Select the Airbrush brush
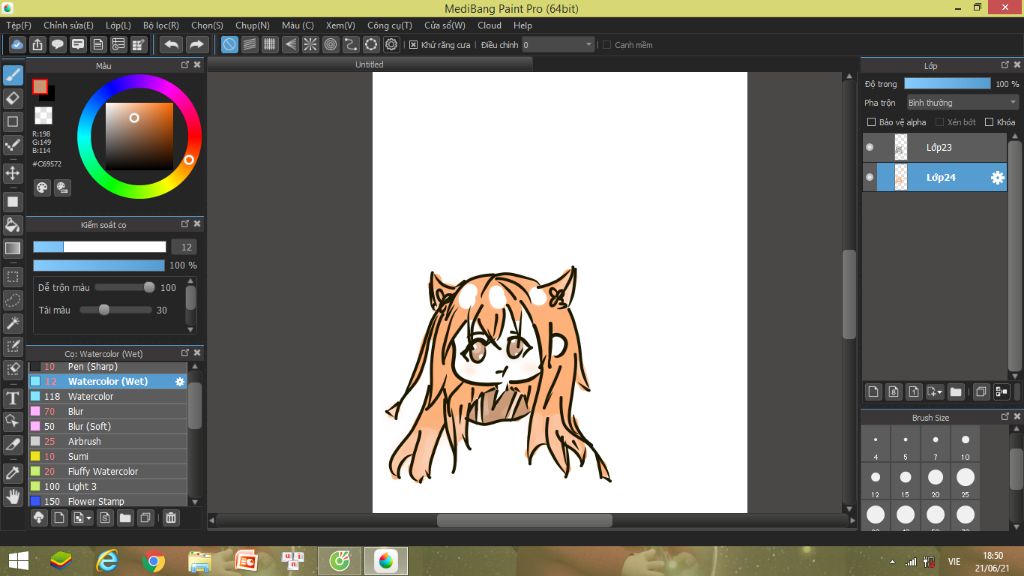1024x576 pixels. [x=108, y=441]
